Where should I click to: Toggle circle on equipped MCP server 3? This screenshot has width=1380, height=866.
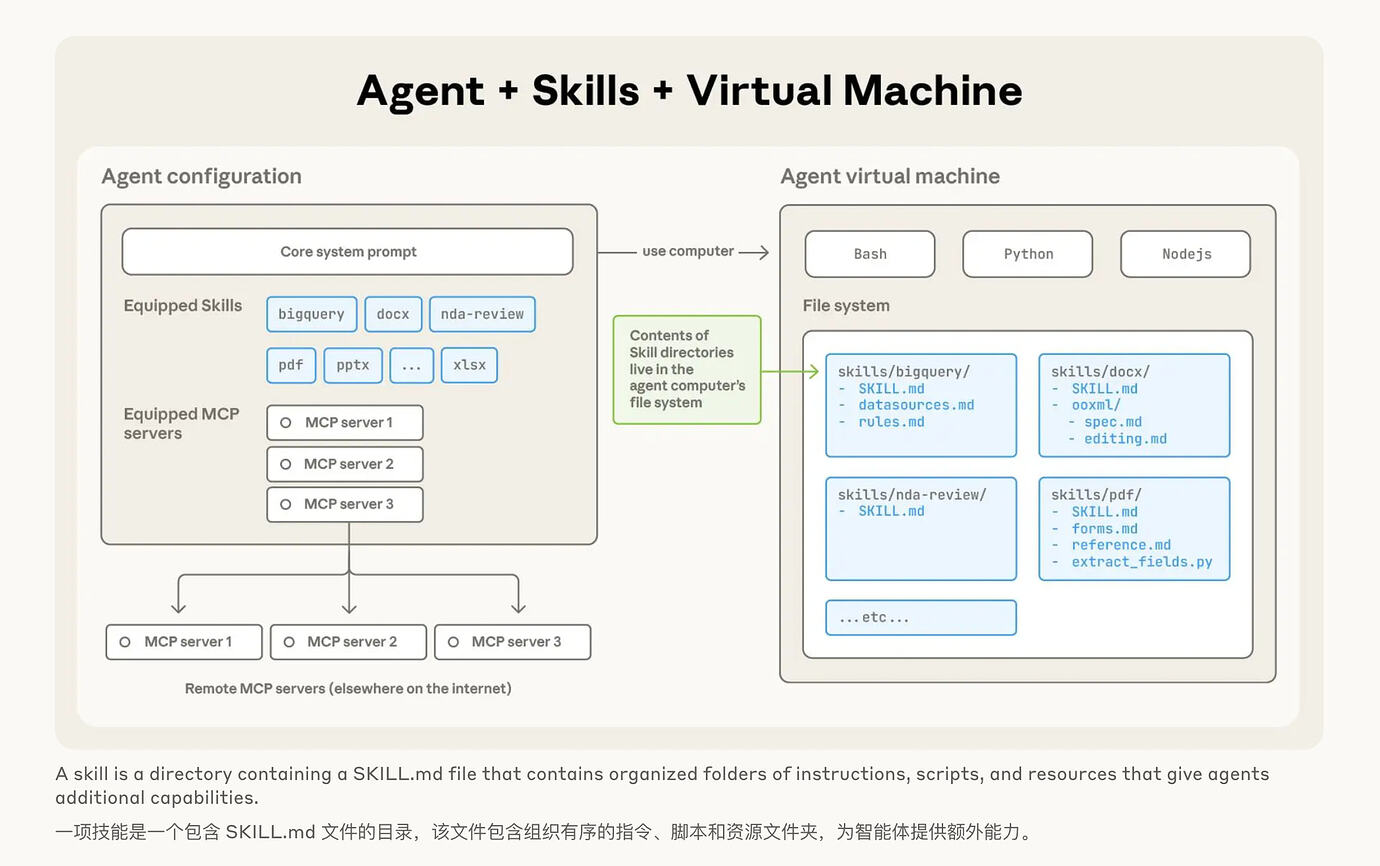(x=285, y=505)
